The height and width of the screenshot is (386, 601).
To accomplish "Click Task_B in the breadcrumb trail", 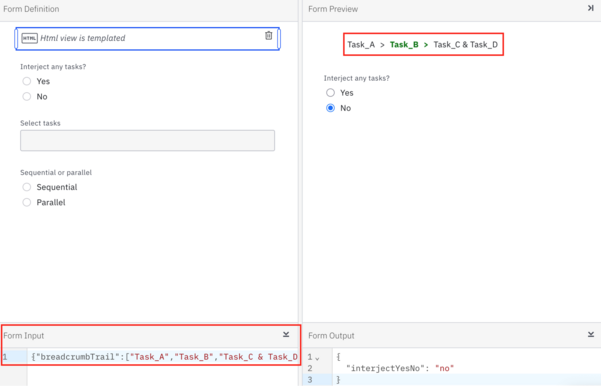I will [404, 44].
